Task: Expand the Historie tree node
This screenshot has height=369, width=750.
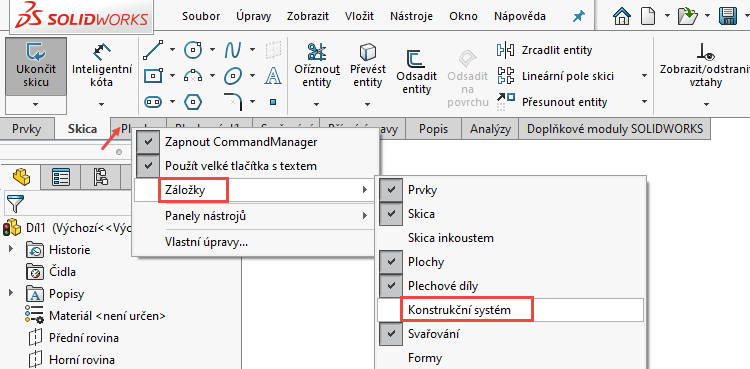Action: 11,249
